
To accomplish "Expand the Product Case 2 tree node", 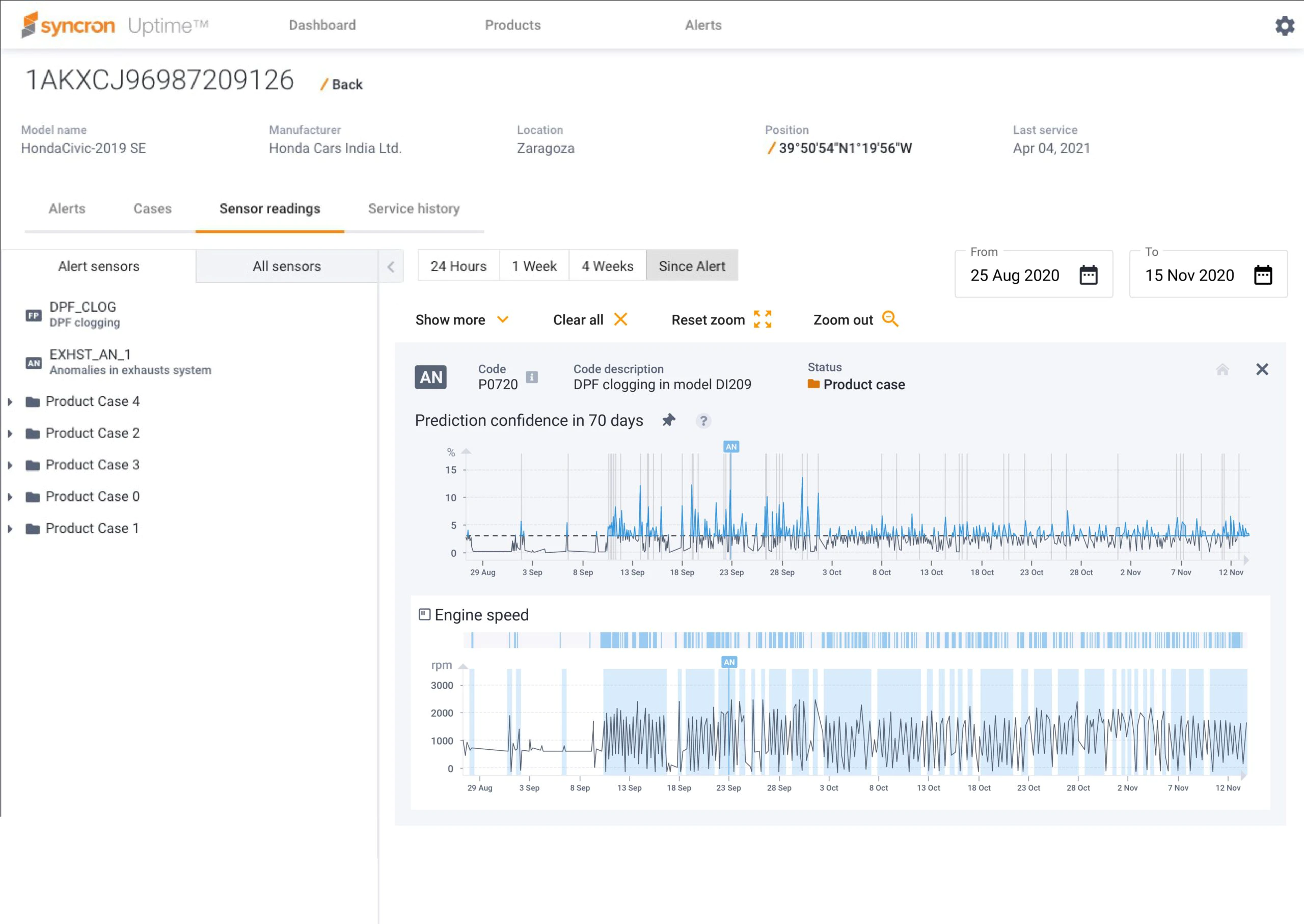I will click(x=10, y=433).
